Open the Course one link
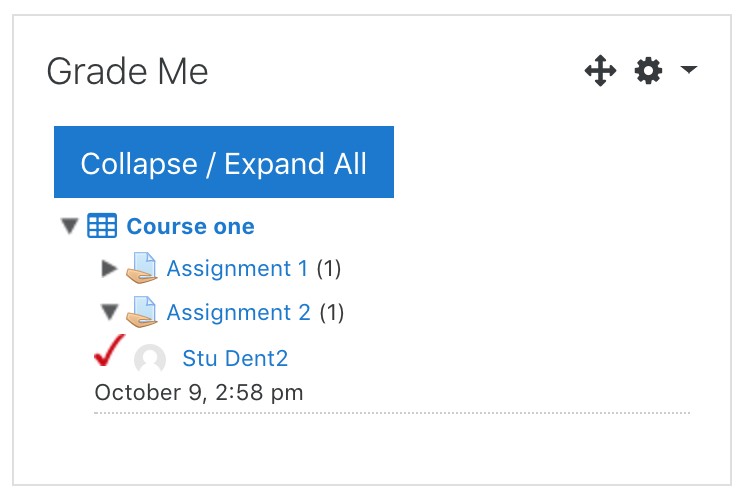This screenshot has height=500, width=750. [x=190, y=226]
